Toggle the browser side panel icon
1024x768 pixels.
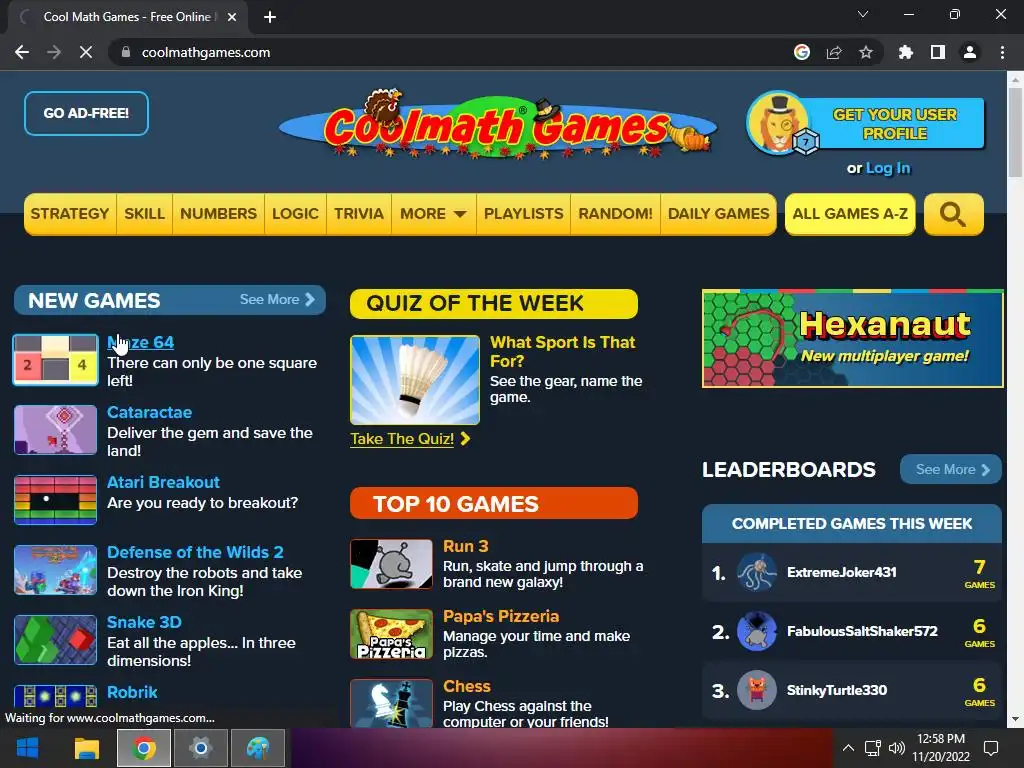pos(938,52)
